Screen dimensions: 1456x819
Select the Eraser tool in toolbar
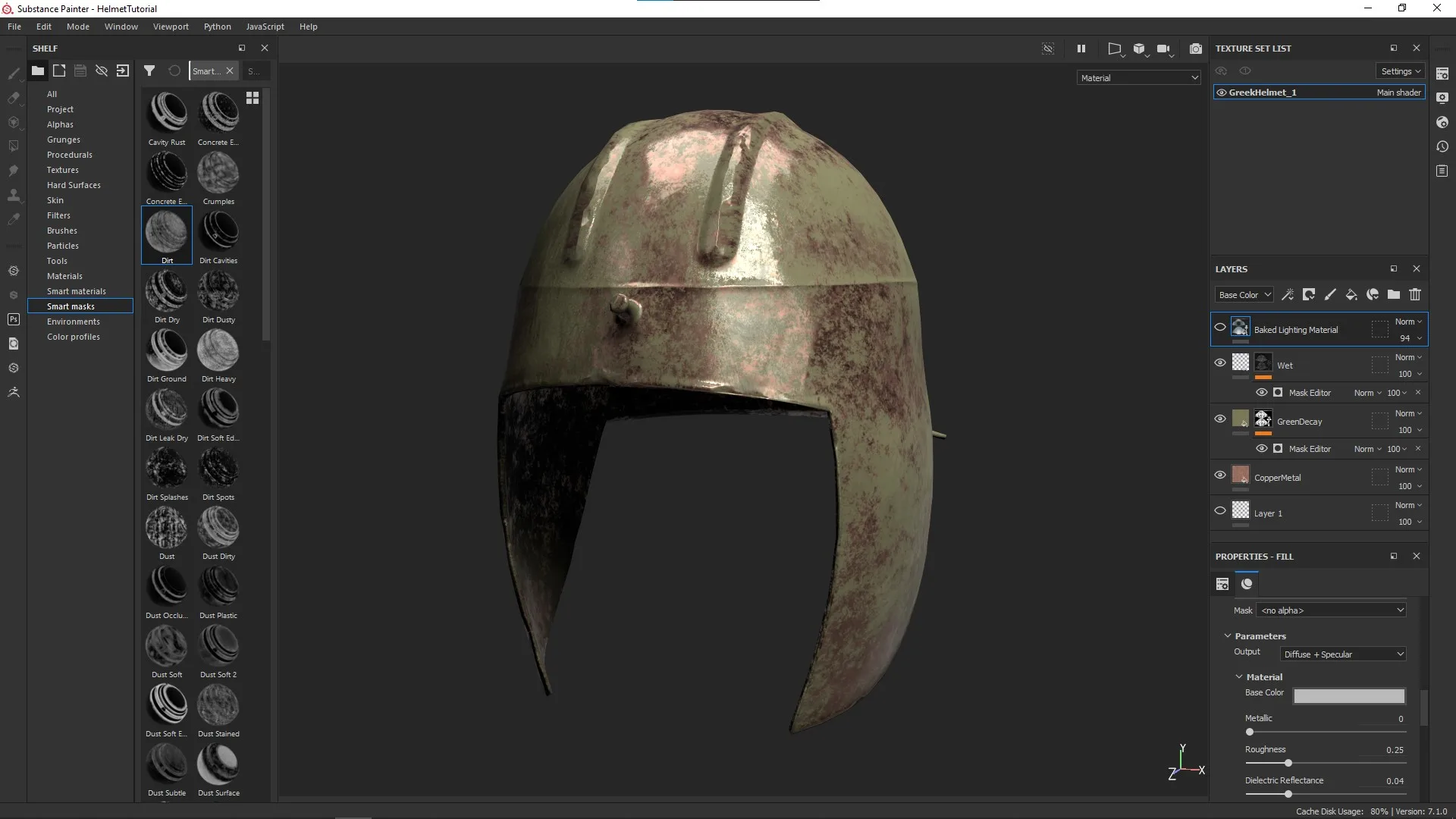click(13, 97)
